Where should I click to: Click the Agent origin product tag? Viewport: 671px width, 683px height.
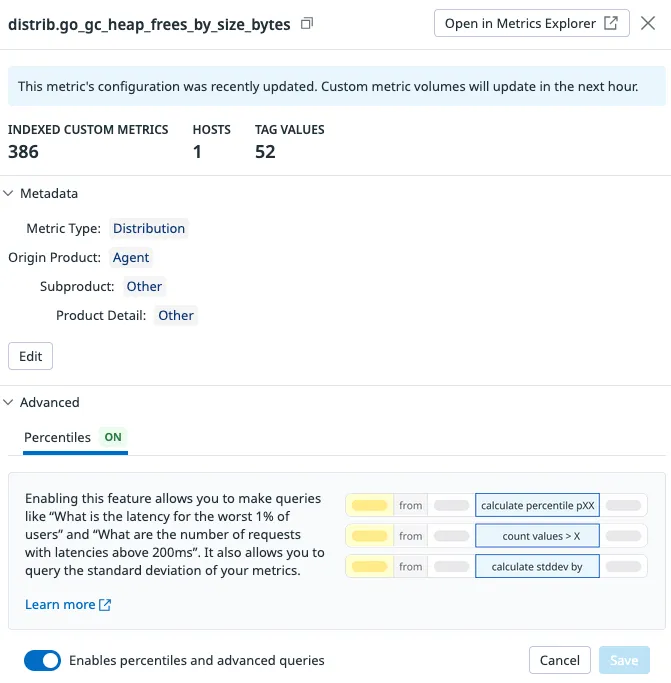(x=131, y=257)
